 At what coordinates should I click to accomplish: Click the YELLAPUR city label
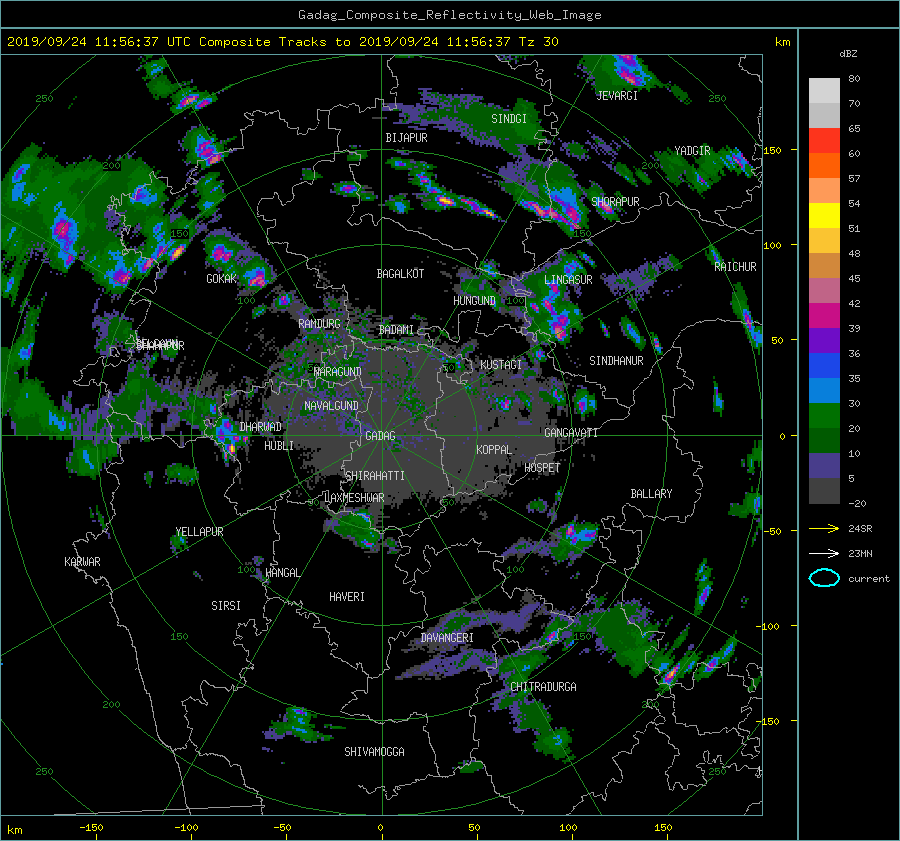pos(199,532)
